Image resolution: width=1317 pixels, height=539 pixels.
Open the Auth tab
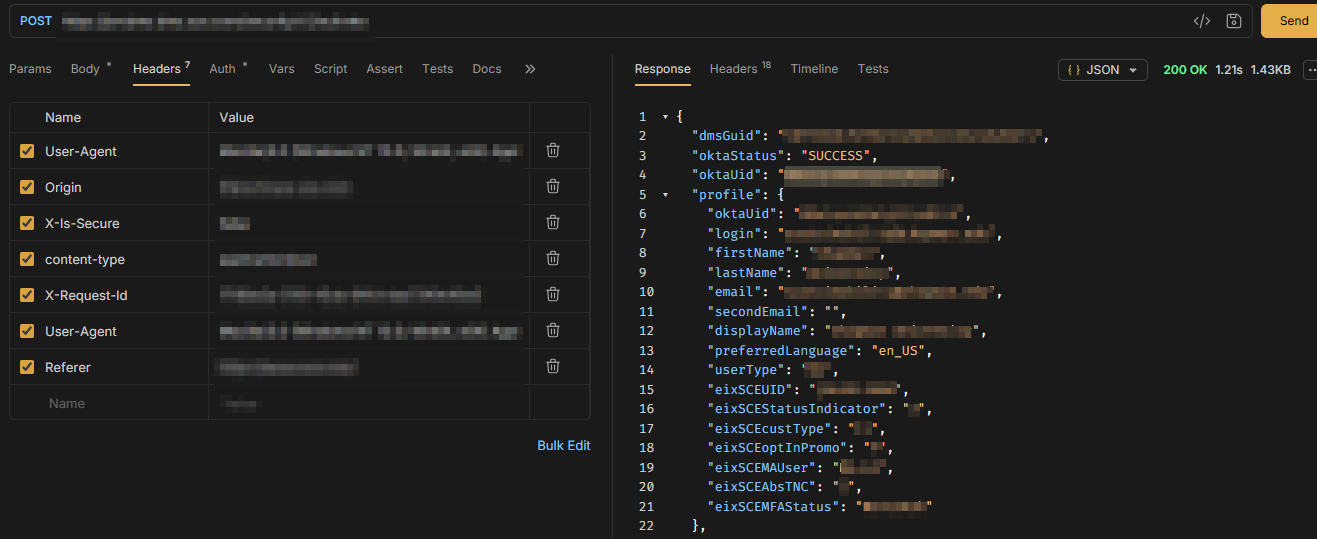pyautogui.click(x=228, y=69)
